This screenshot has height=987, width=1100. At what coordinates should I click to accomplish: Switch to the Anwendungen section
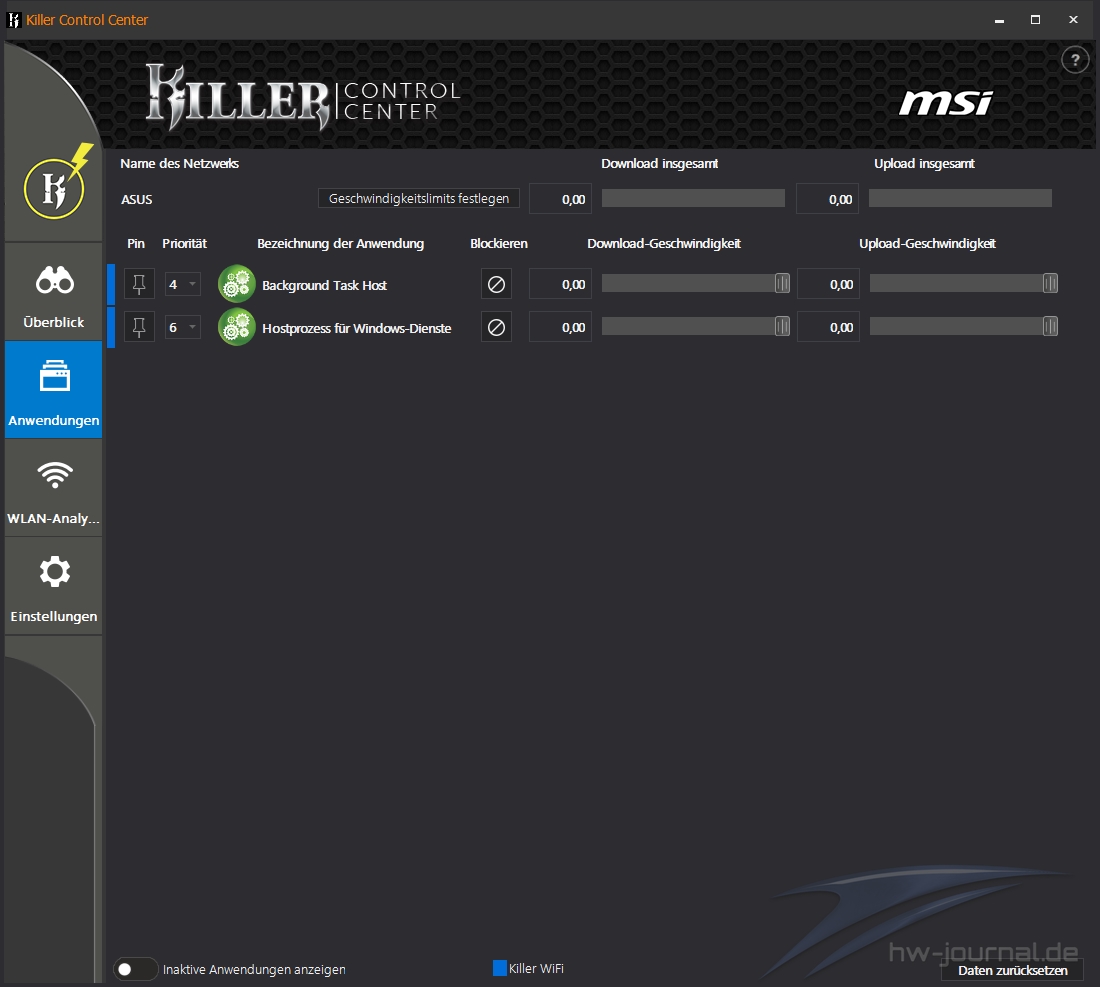pos(54,390)
